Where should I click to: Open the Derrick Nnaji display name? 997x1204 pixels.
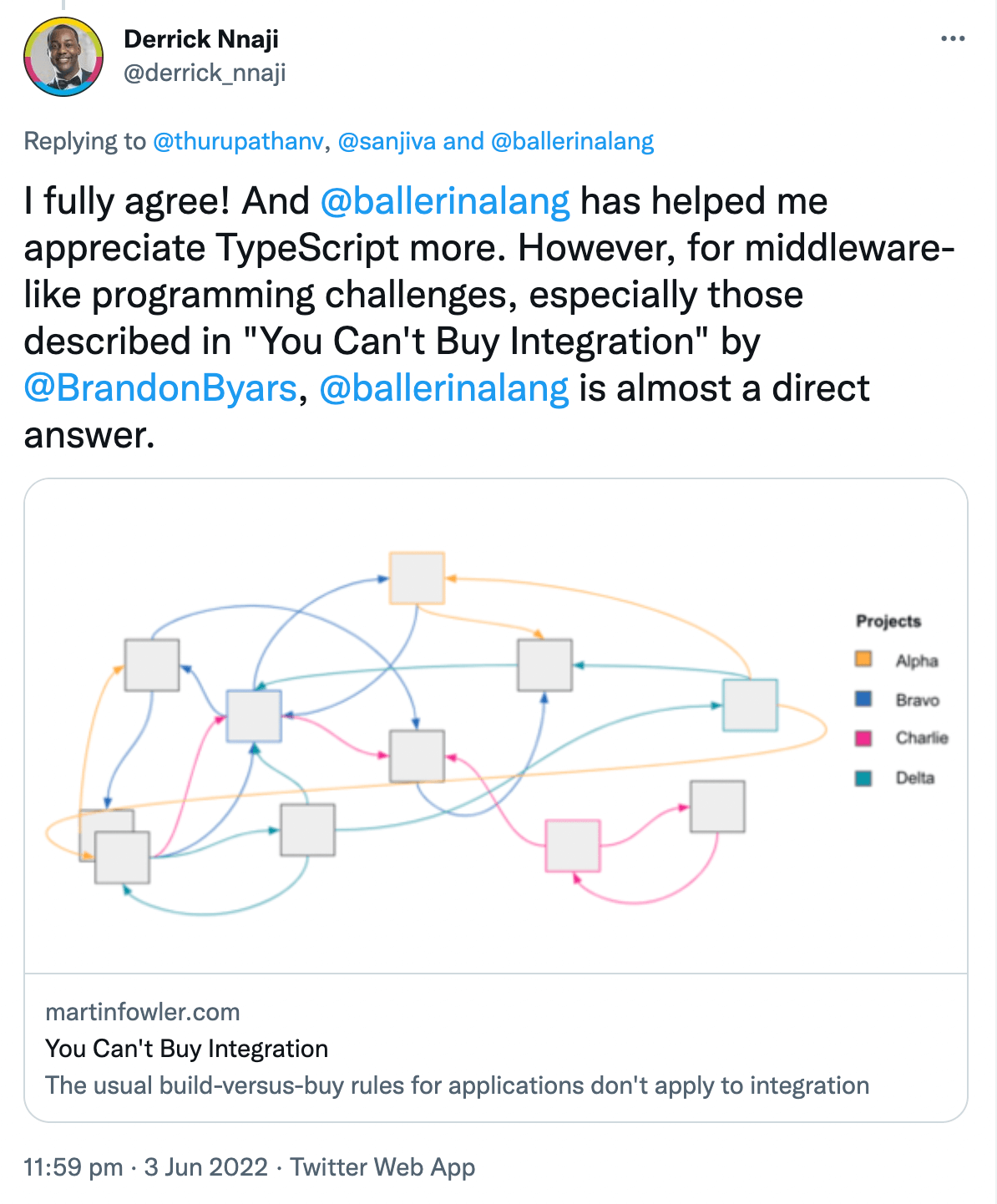[x=201, y=38]
